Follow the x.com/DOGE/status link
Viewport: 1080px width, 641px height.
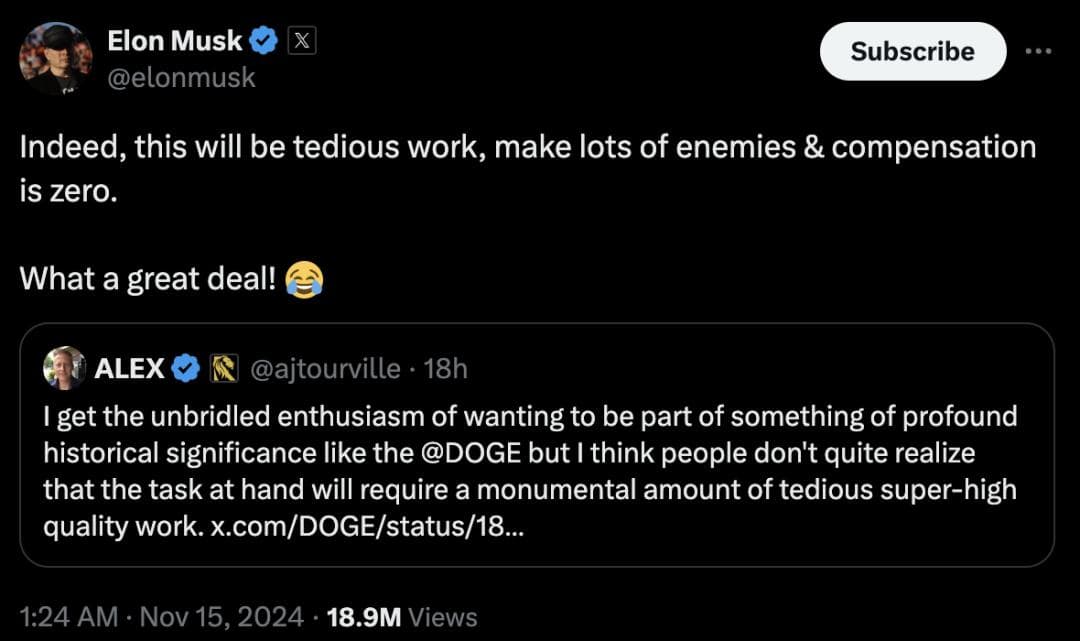click(365, 529)
